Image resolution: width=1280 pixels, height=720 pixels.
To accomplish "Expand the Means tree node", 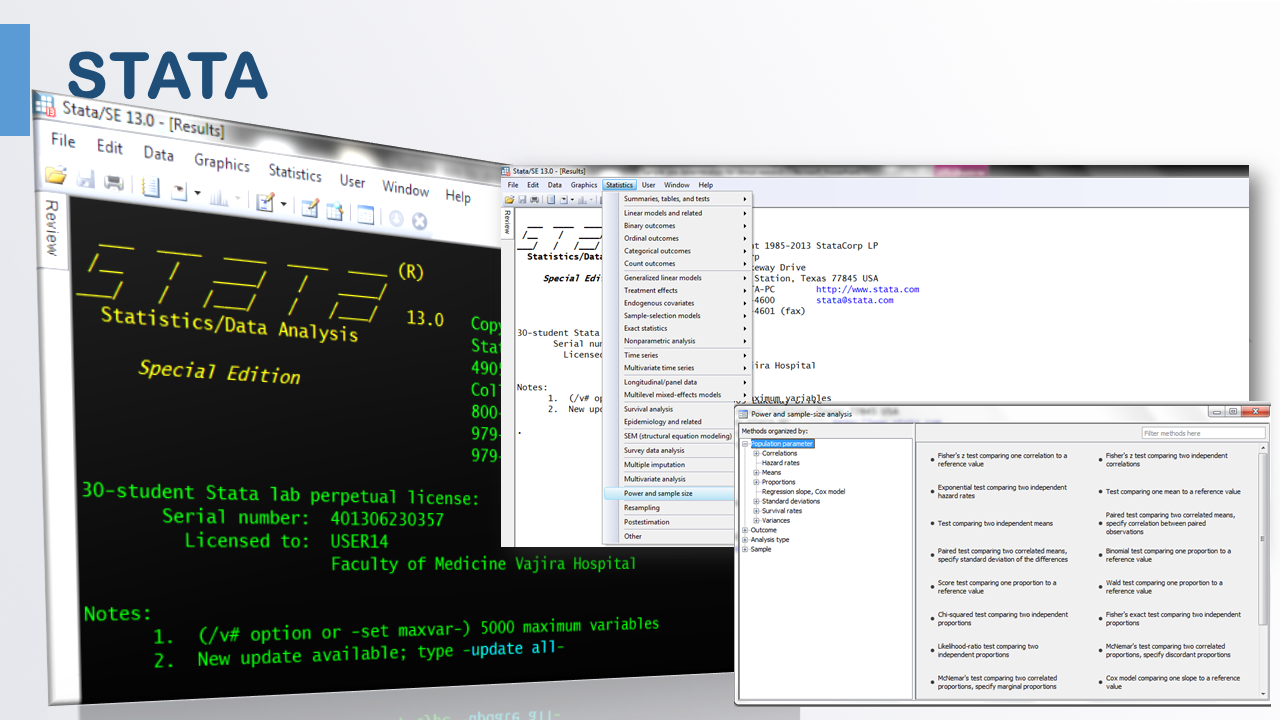I will pyautogui.click(x=757, y=473).
